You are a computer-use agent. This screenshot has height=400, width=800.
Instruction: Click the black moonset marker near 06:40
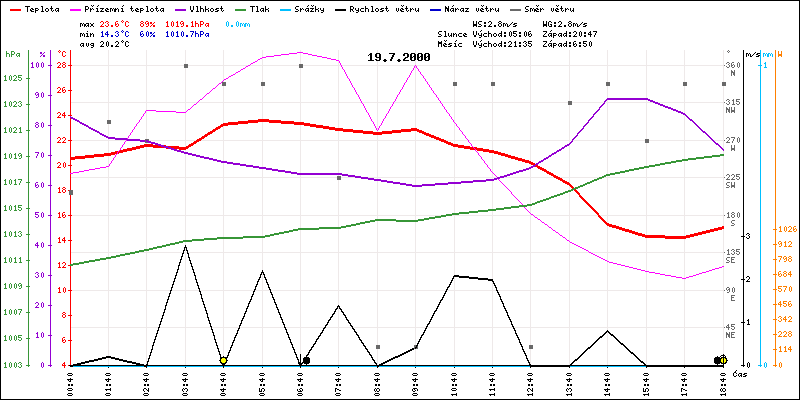tap(306, 360)
